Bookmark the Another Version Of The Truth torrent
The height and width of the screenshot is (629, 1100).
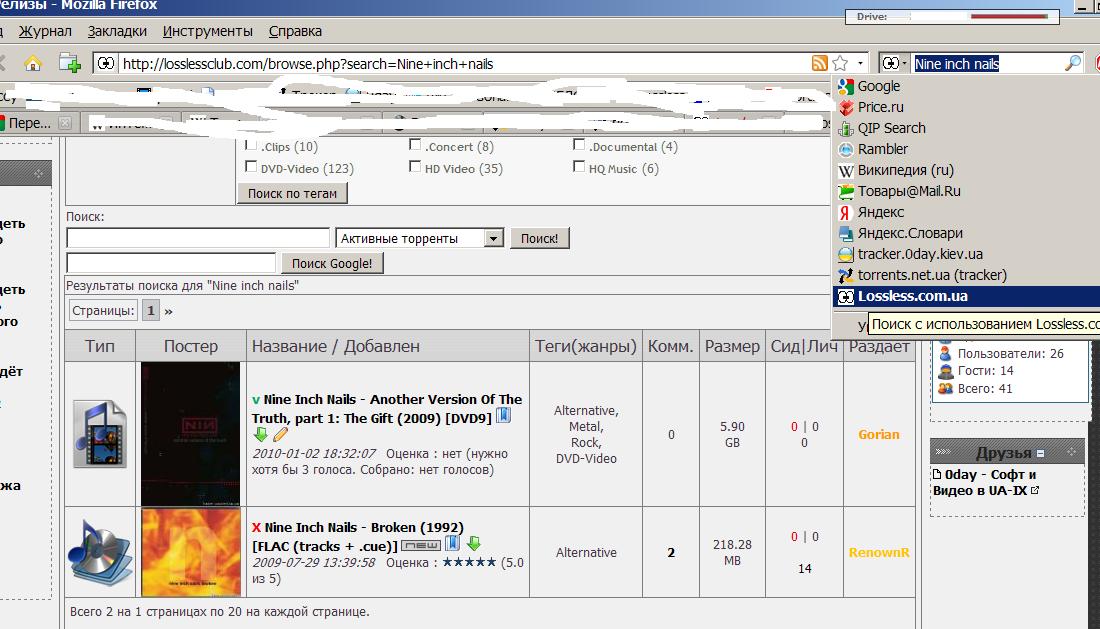coord(504,416)
